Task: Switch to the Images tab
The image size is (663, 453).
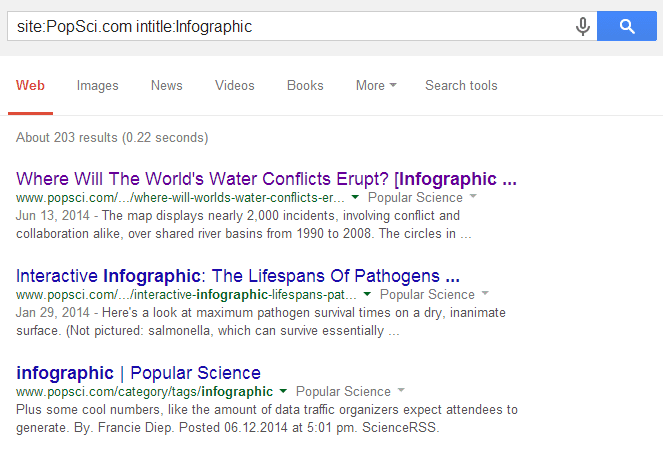Action: click(x=98, y=85)
